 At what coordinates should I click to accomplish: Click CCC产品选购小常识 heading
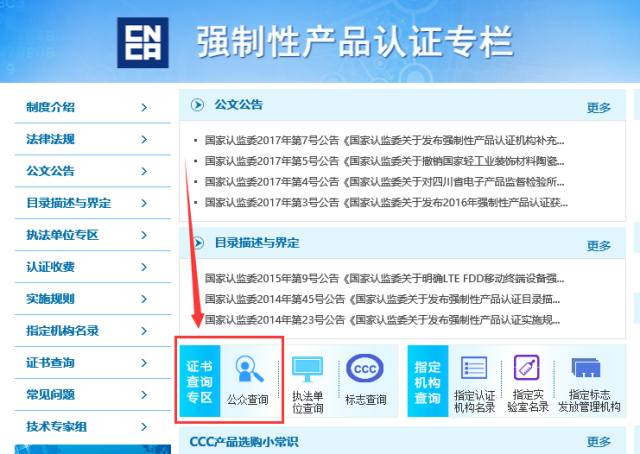(244, 441)
